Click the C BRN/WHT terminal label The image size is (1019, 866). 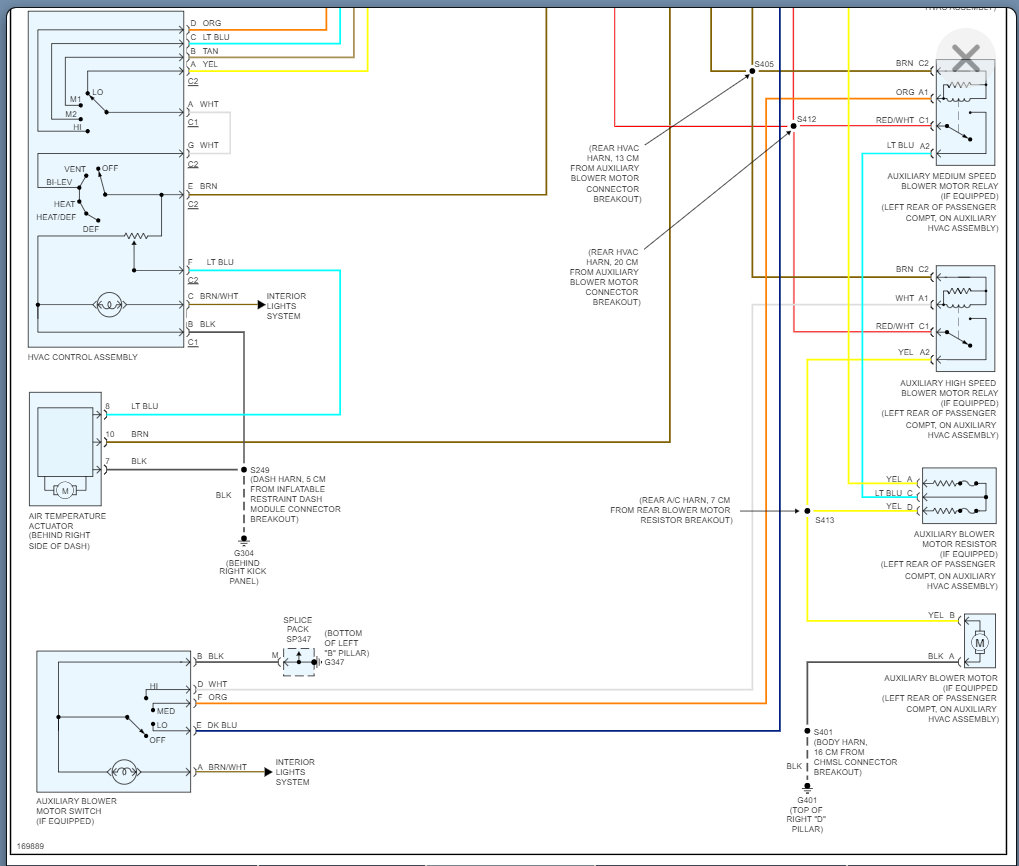tap(213, 296)
